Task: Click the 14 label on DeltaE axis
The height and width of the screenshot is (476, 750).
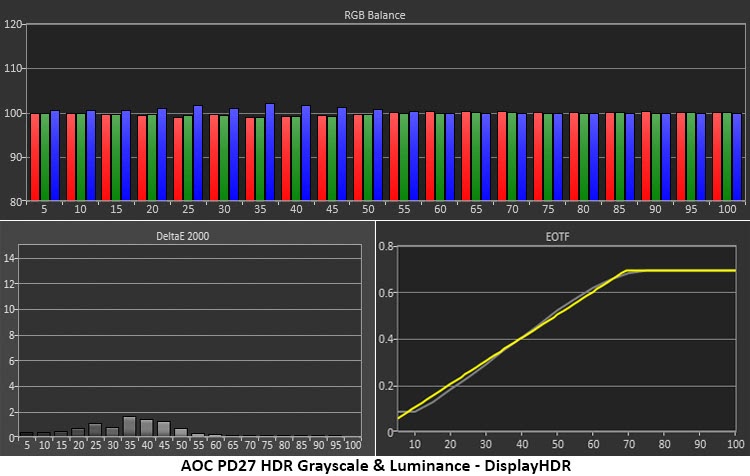Action: pyautogui.click(x=10, y=258)
